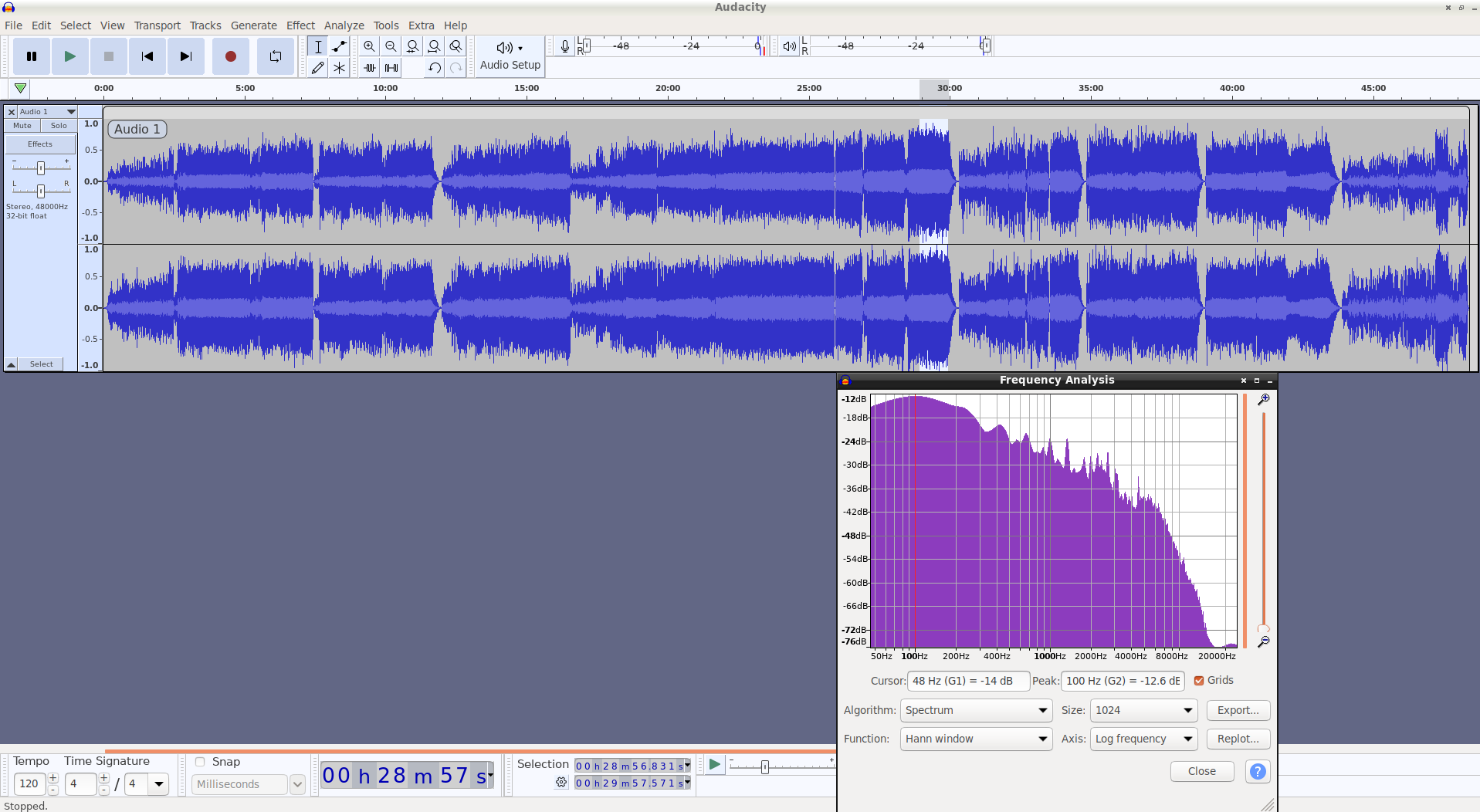This screenshot has height=812, width=1480.
Task: Open the Tracks menu
Action: click(x=205, y=25)
